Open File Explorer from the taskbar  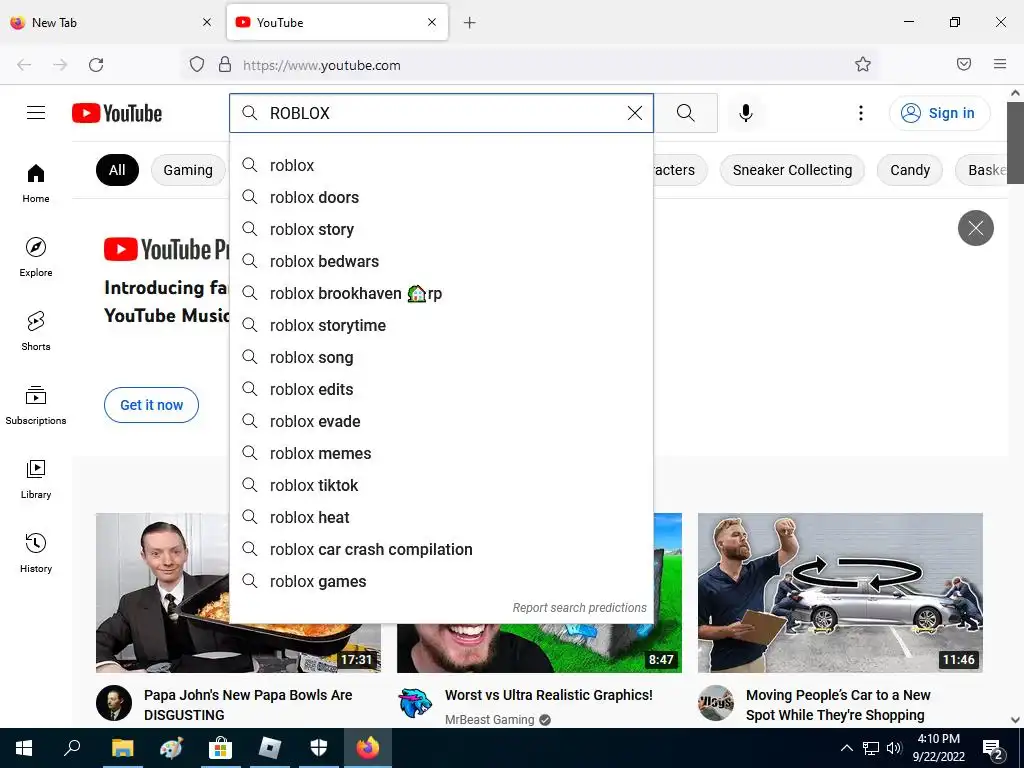click(122, 748)
